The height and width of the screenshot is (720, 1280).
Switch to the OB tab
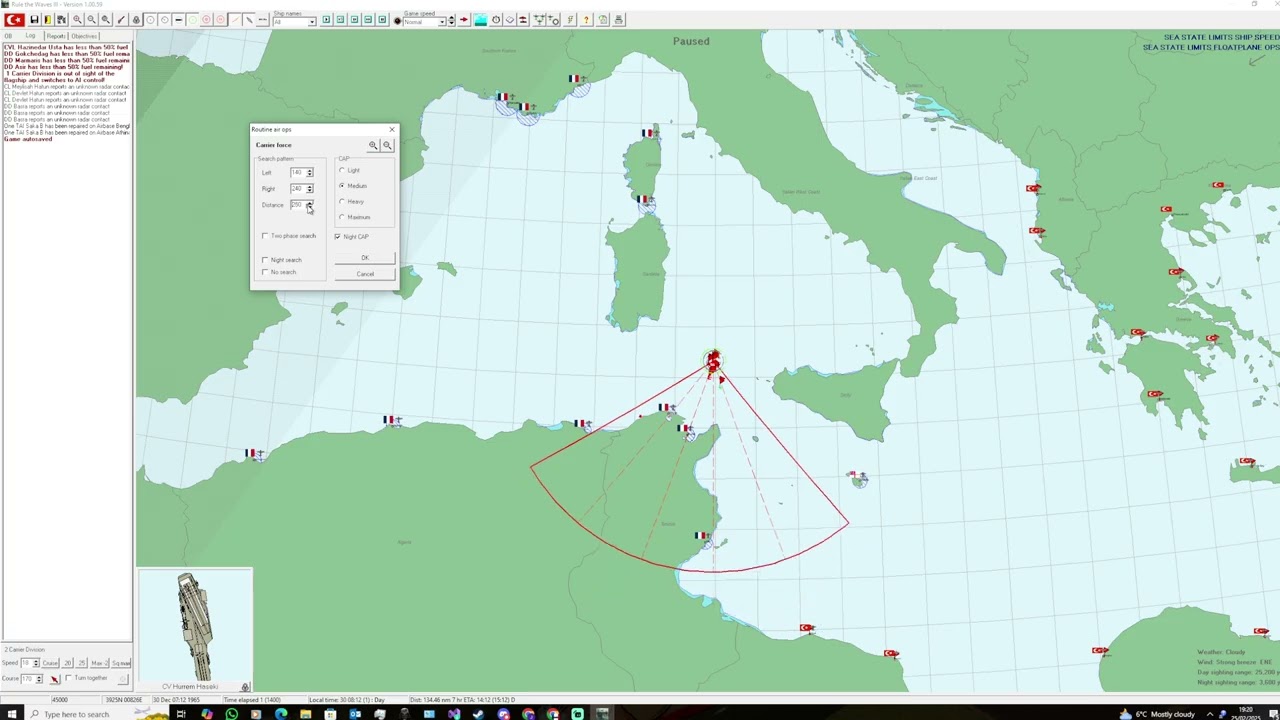pos(9,36)
